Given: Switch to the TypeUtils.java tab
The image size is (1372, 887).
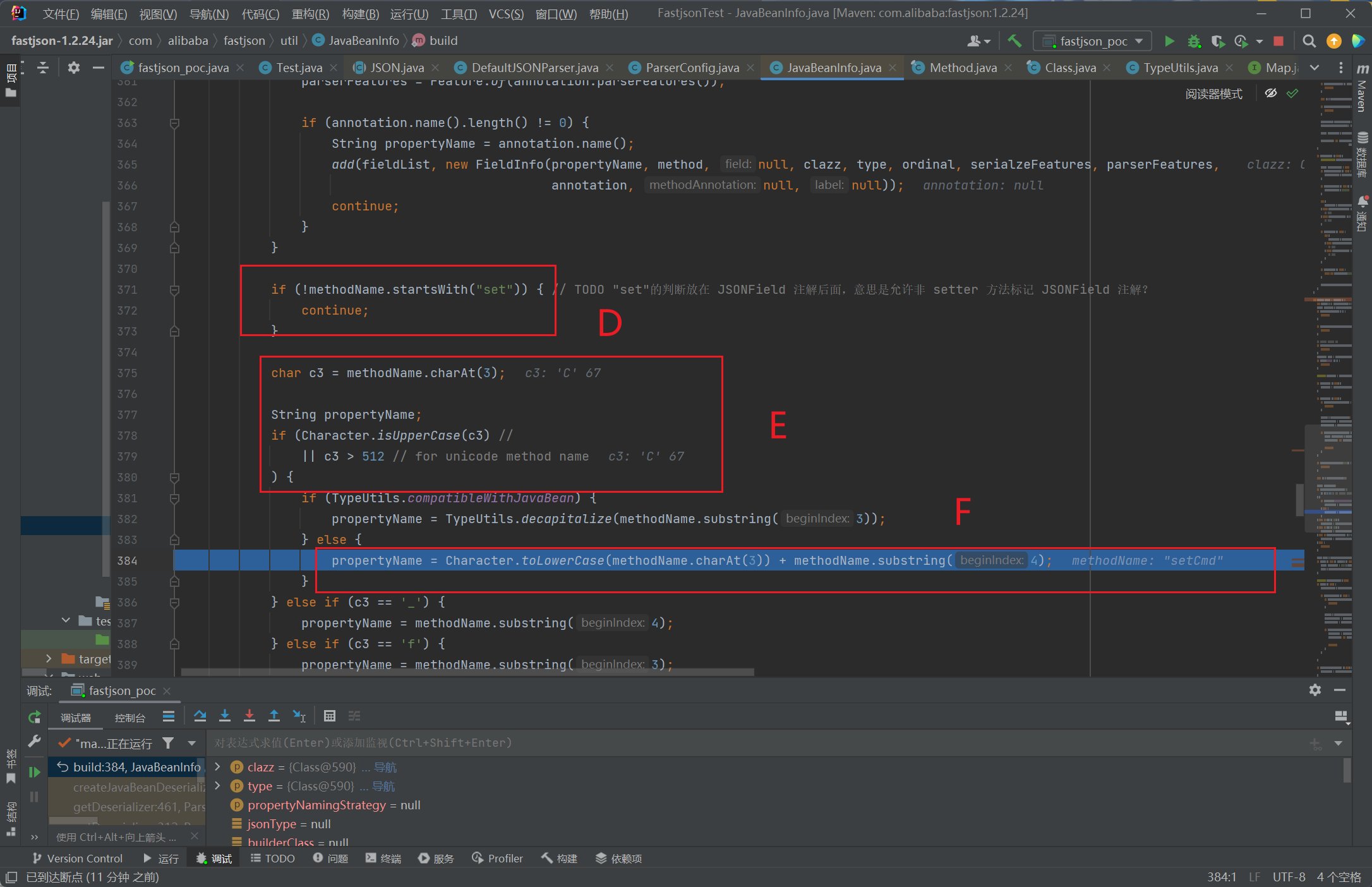Looking at the screenshot, I should (x=1180, y=68).
